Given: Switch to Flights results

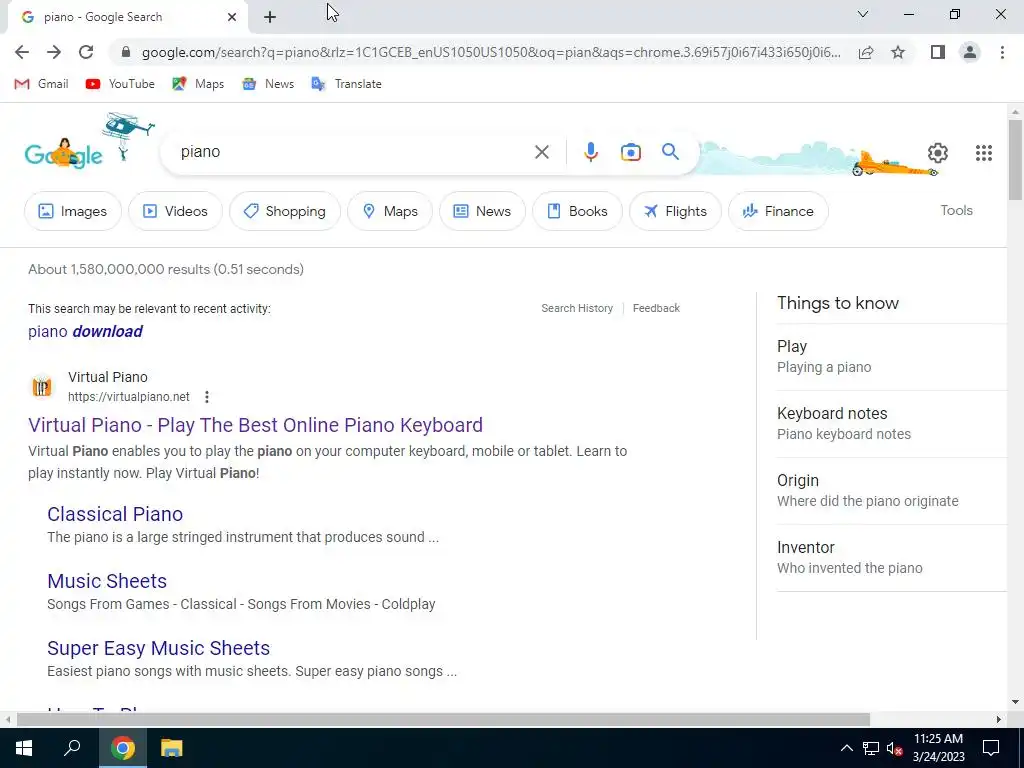Looking at the screenshot, I should [x=675, y=211].
